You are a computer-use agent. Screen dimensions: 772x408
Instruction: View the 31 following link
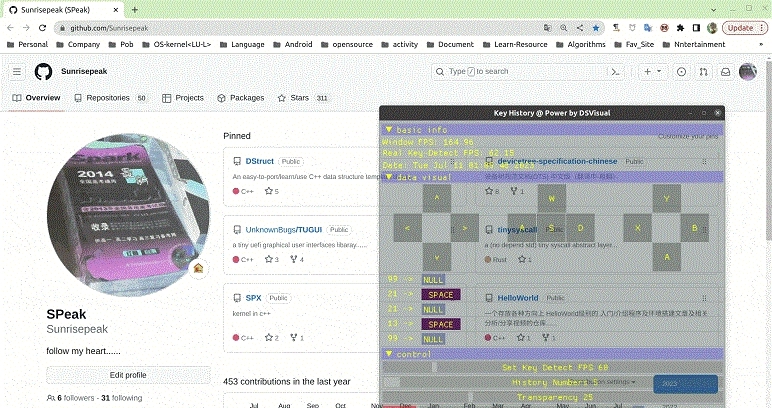122,398
